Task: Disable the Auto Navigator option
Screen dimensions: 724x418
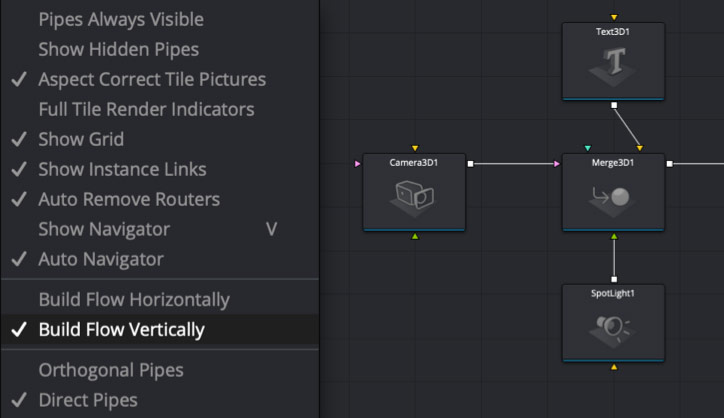Action: point(100,259)
